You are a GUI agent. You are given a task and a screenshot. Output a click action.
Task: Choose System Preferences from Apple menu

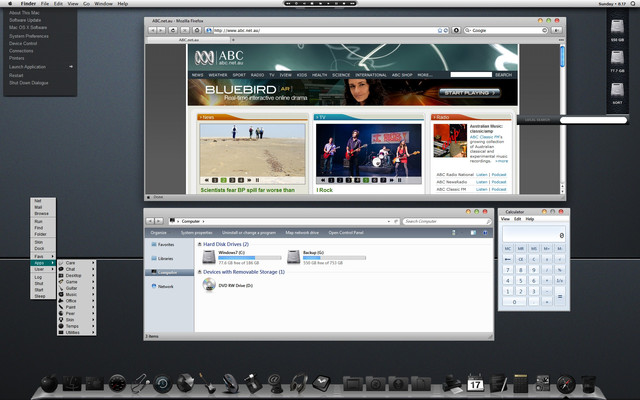(29, 36)
